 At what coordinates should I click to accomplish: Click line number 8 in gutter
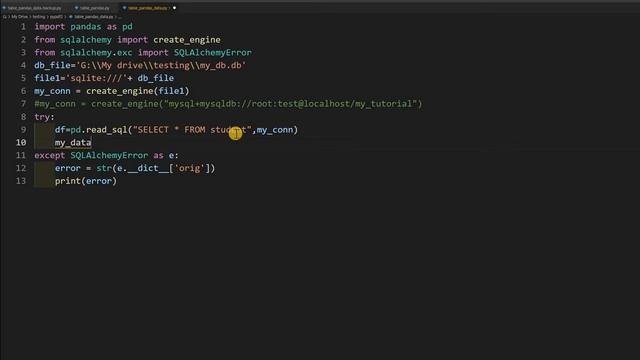23,117
